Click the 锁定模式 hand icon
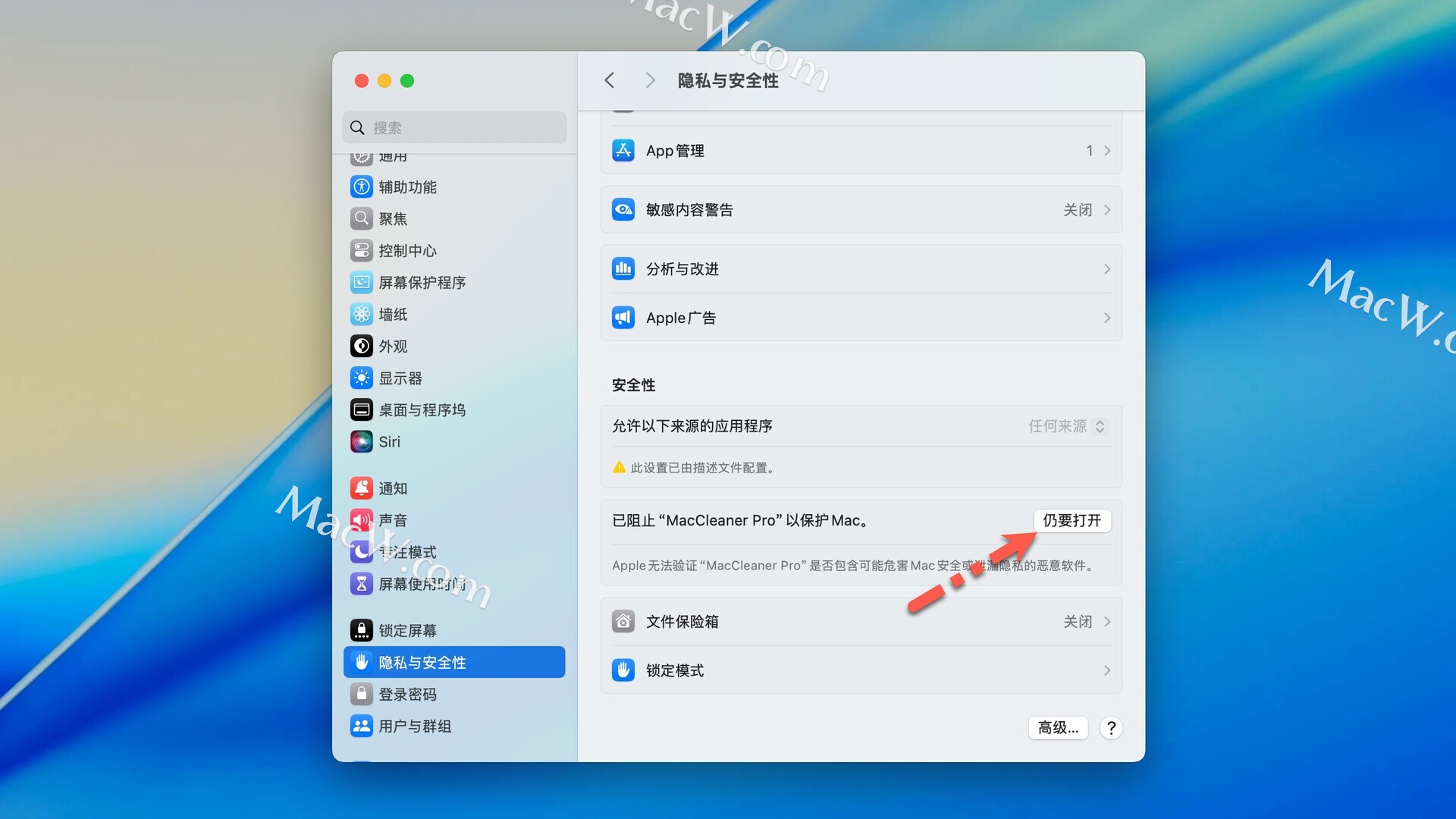 (x=623, y=670)
